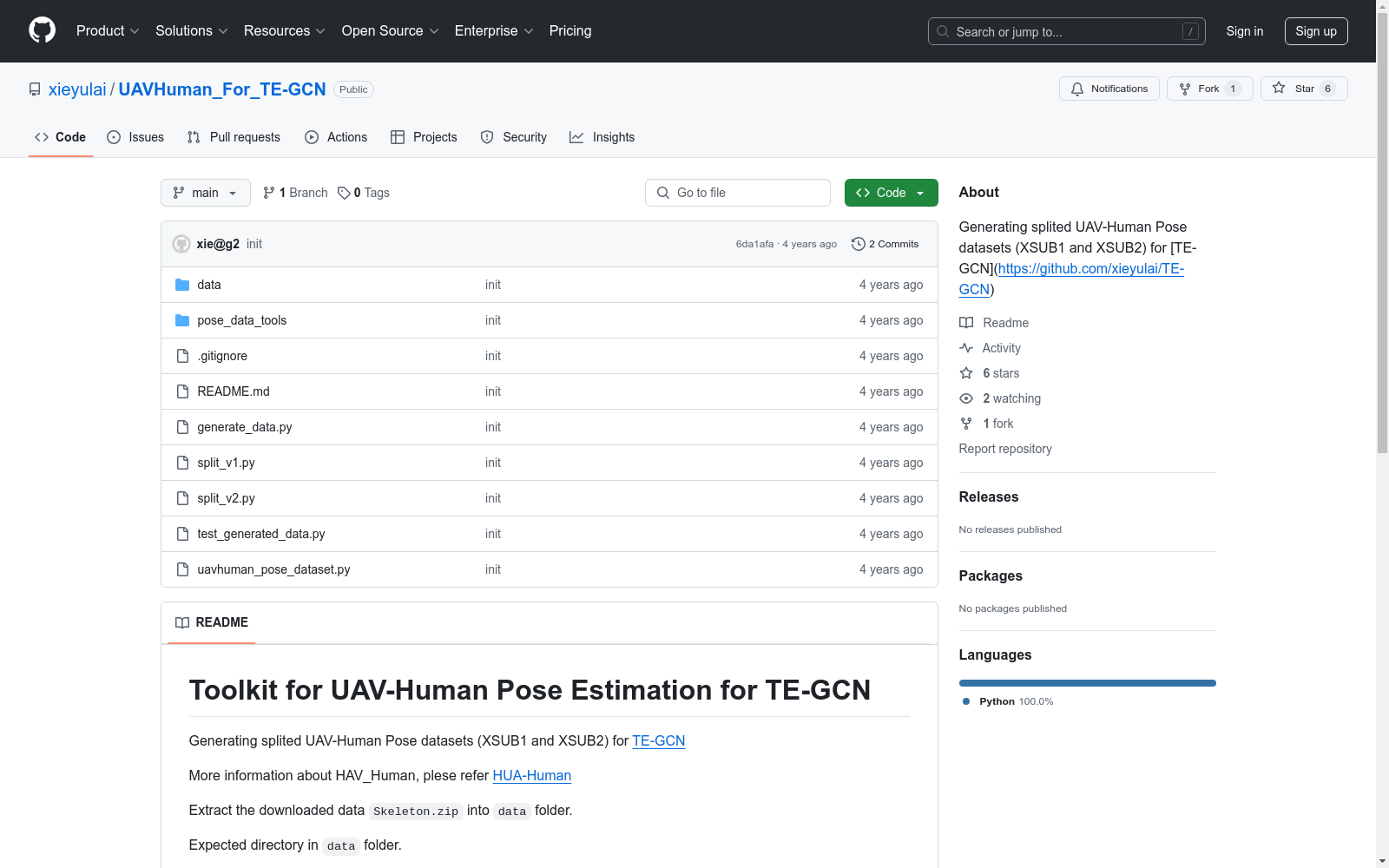The width and height of the screenshot is (1389, 868).
Task: Click the Go to file input
Action: (738, 193)
